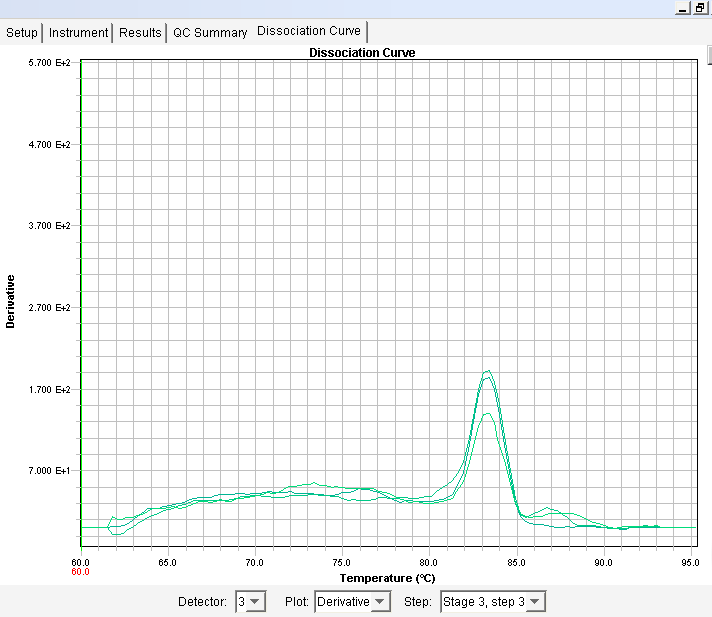
Task: Click the 95.0 temperature axis label
Action: coord(690,563)
